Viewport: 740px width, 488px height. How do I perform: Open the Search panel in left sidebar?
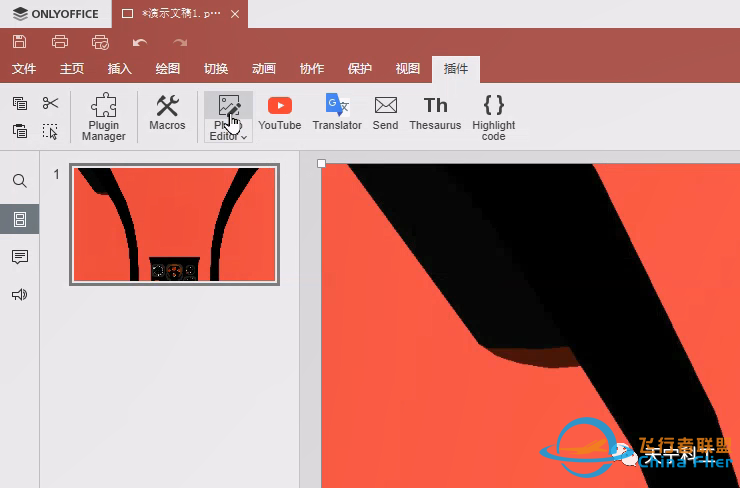pos(20,181)
